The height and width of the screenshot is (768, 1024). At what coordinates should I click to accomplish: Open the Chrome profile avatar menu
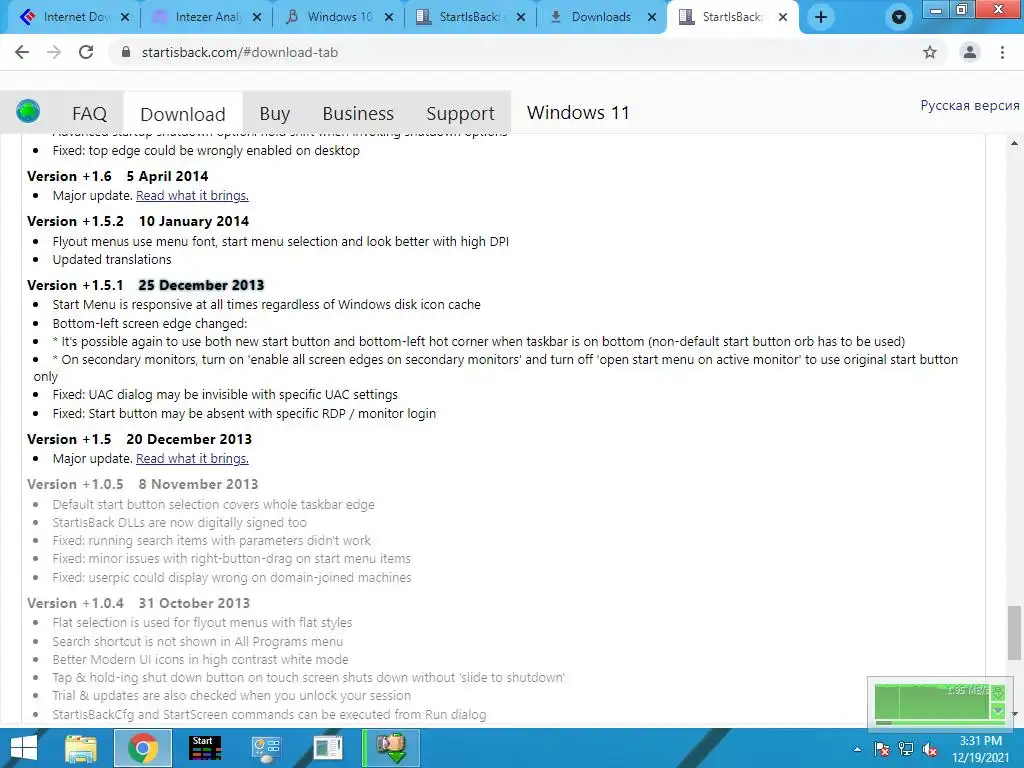click(970, 52)
